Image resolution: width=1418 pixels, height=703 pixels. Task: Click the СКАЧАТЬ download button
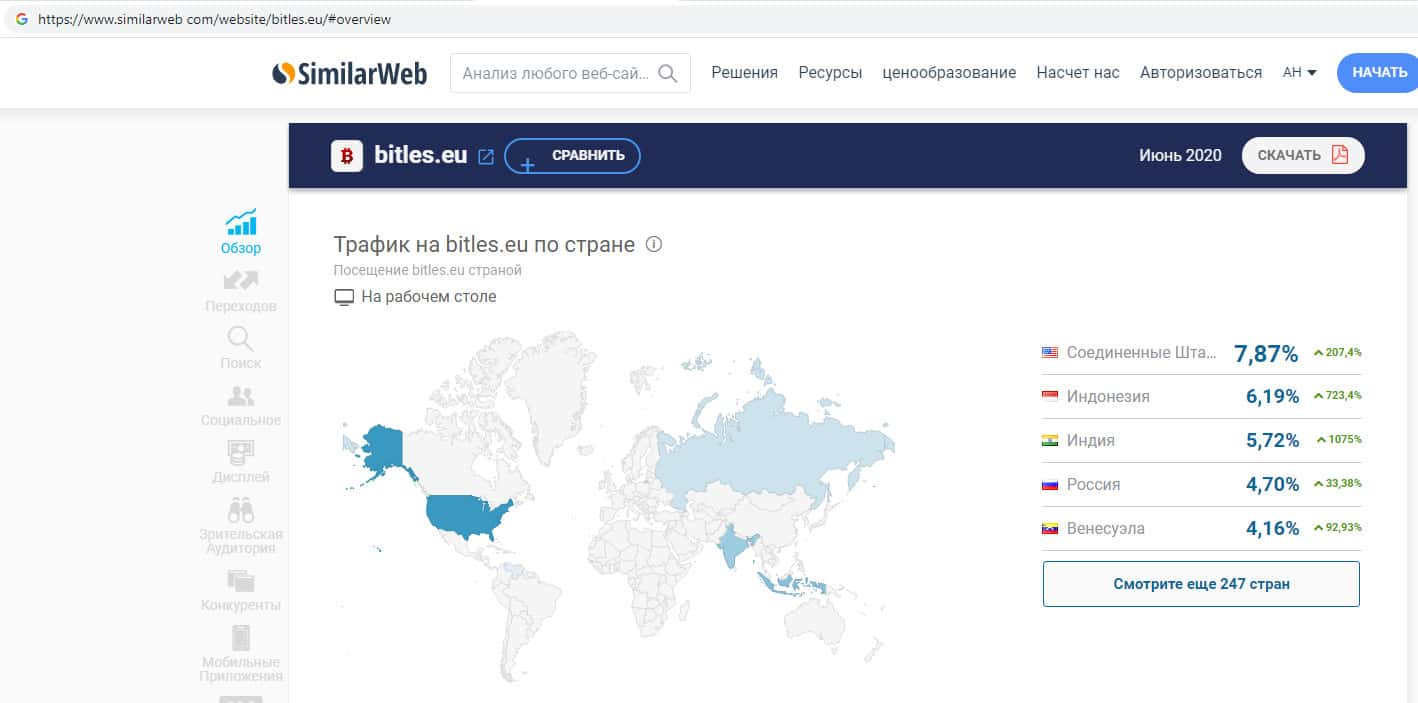click(x=1303, y=155)
